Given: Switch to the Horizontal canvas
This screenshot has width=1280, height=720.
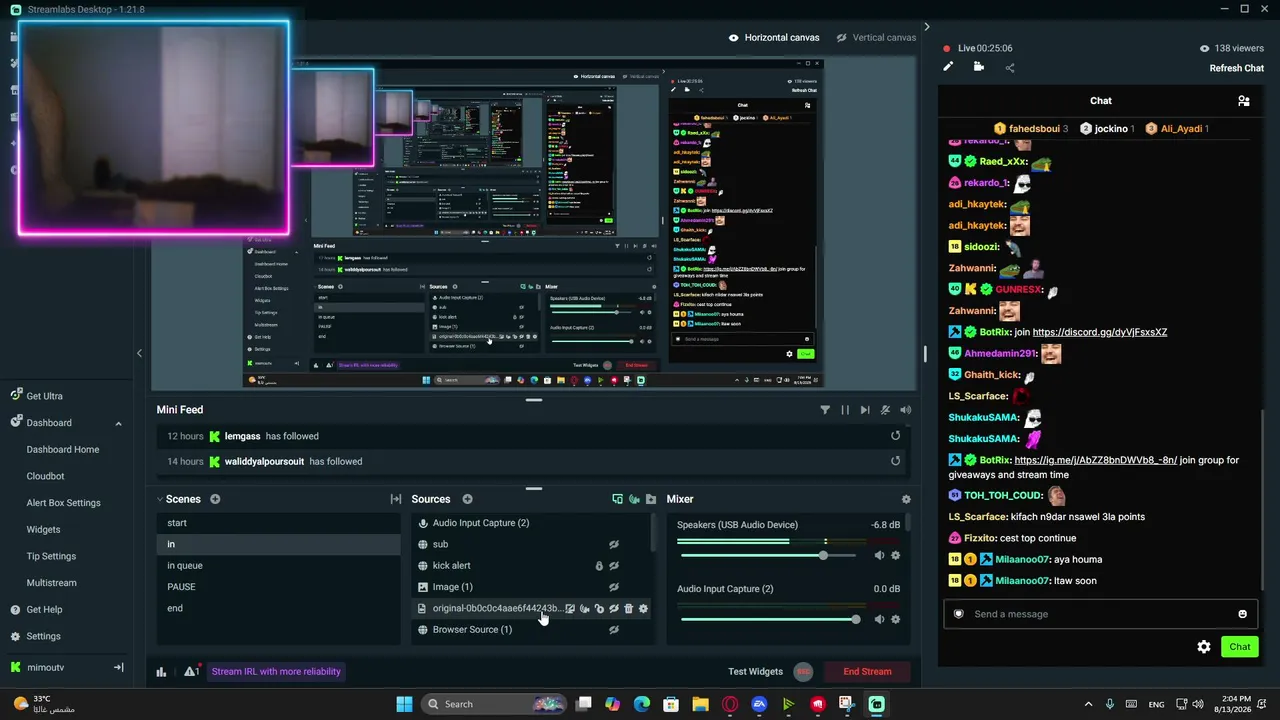Looking at the screenshot, I should tap(774, 38).
